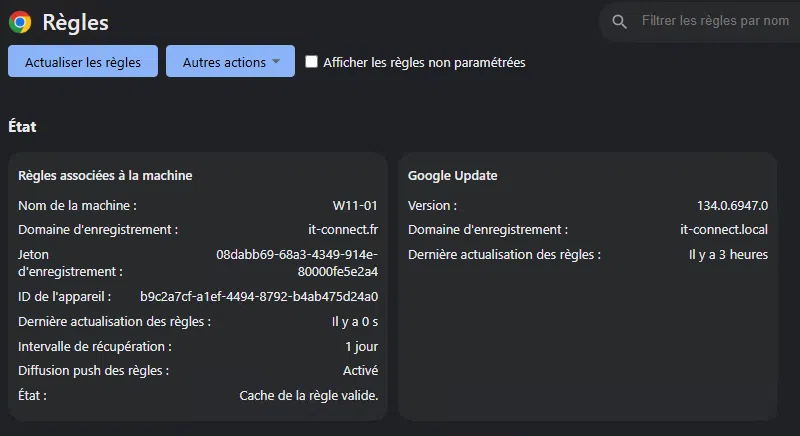Click the "Cache de la règle valide." status
This screenshot has width=800, height=436.
click(x=309, y=395)
